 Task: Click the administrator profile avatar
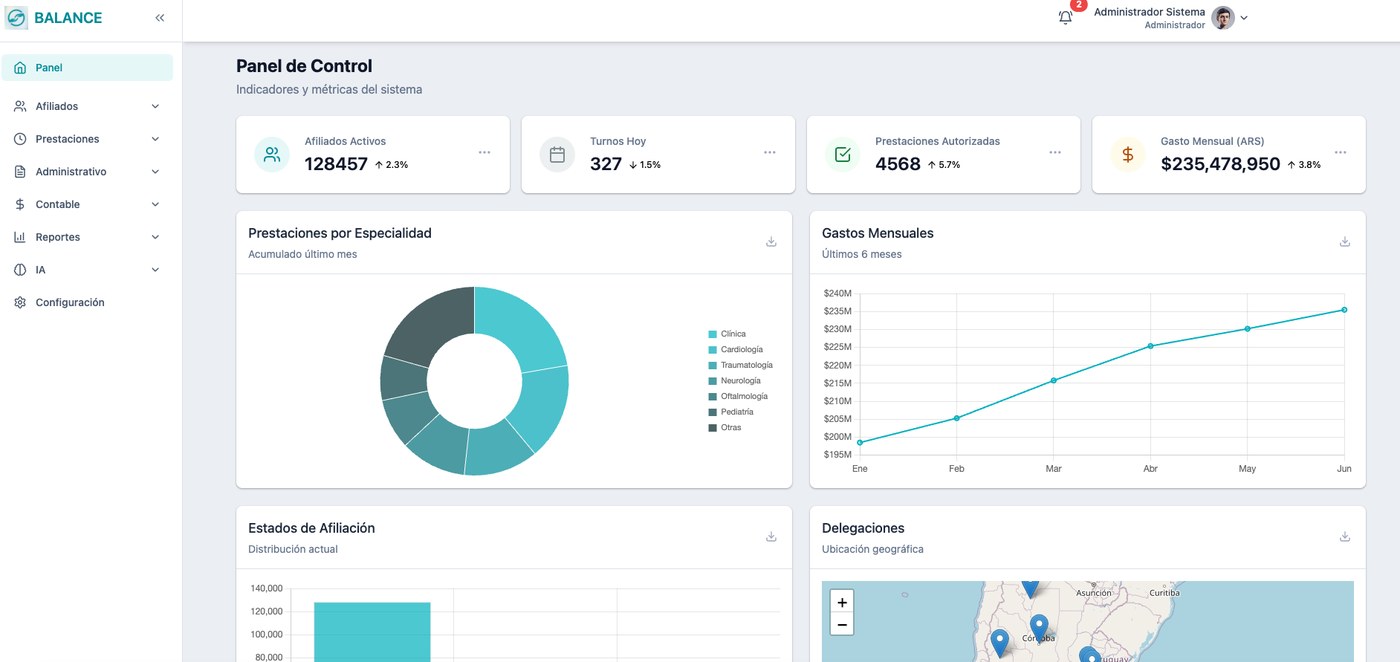click(x=1223, y=18)
